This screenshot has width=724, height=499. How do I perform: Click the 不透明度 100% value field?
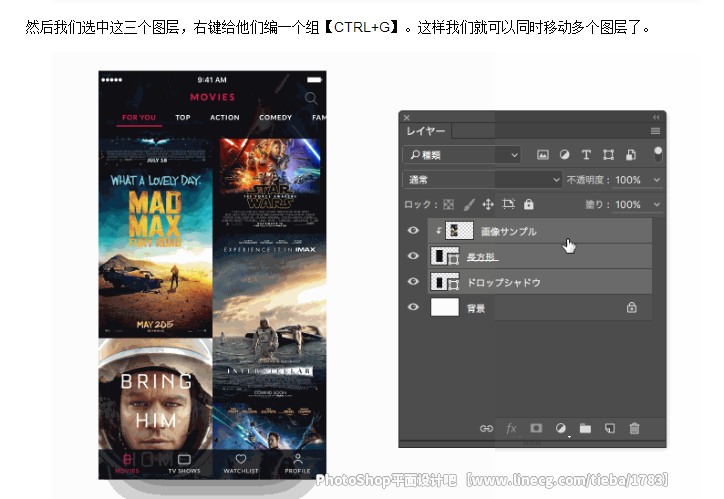(628, 180)
